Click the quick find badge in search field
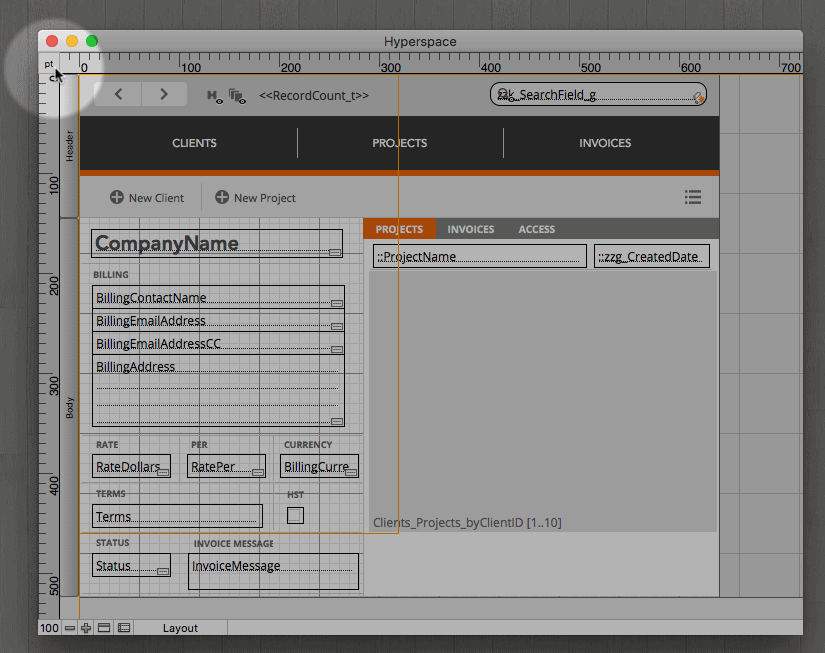825x653 pixels. (698, 98)
